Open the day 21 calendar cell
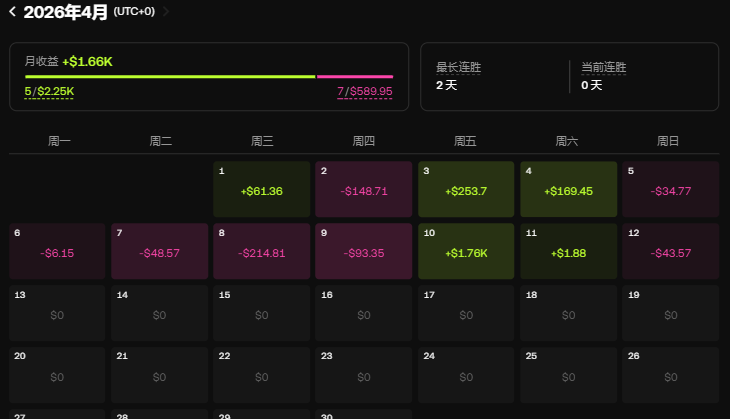Screen dimensions: 730x419 tap(160, 375)
